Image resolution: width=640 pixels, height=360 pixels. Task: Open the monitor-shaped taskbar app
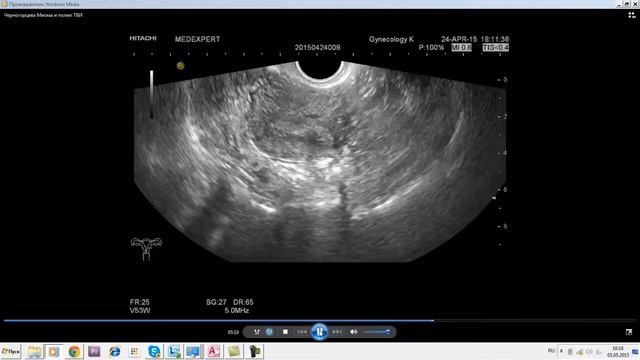pyautogui.click(x=193, y=351)
